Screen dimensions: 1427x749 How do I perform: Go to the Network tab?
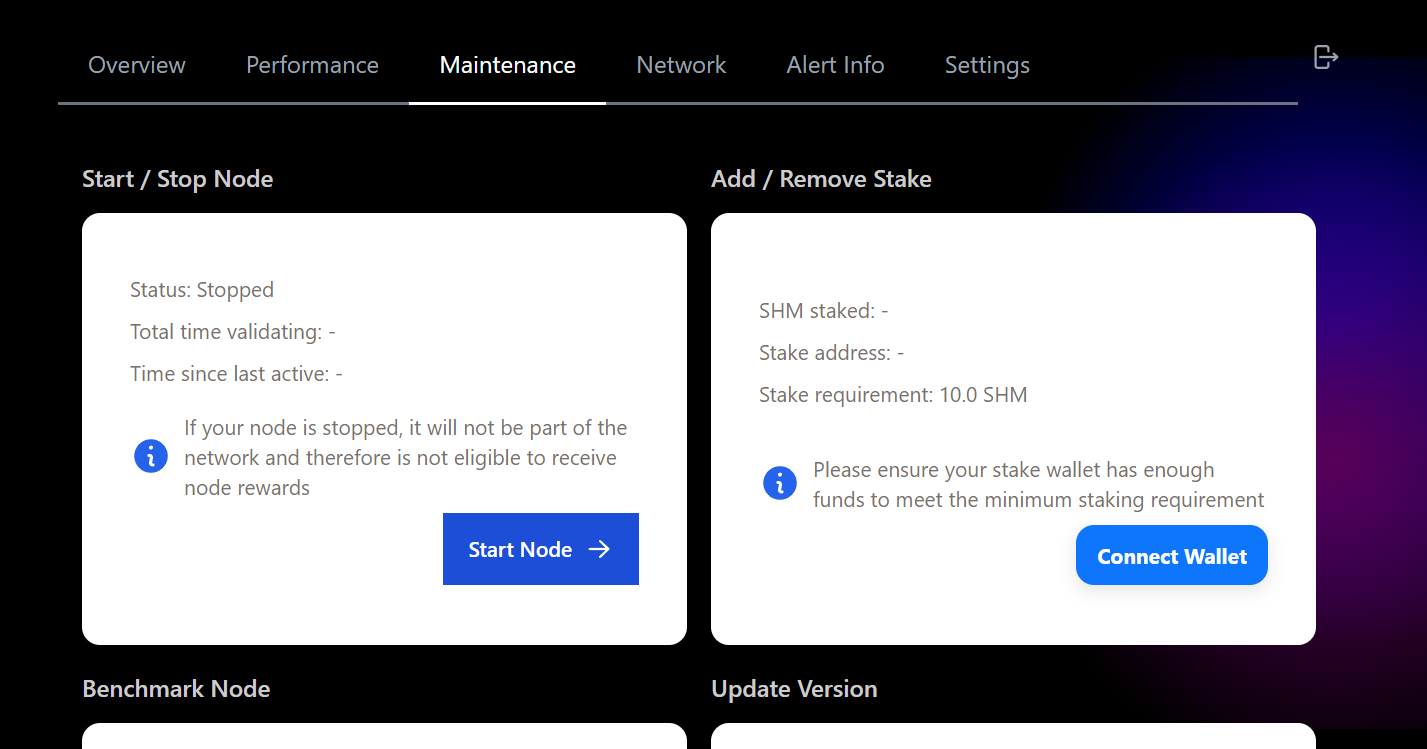(681, 65)
